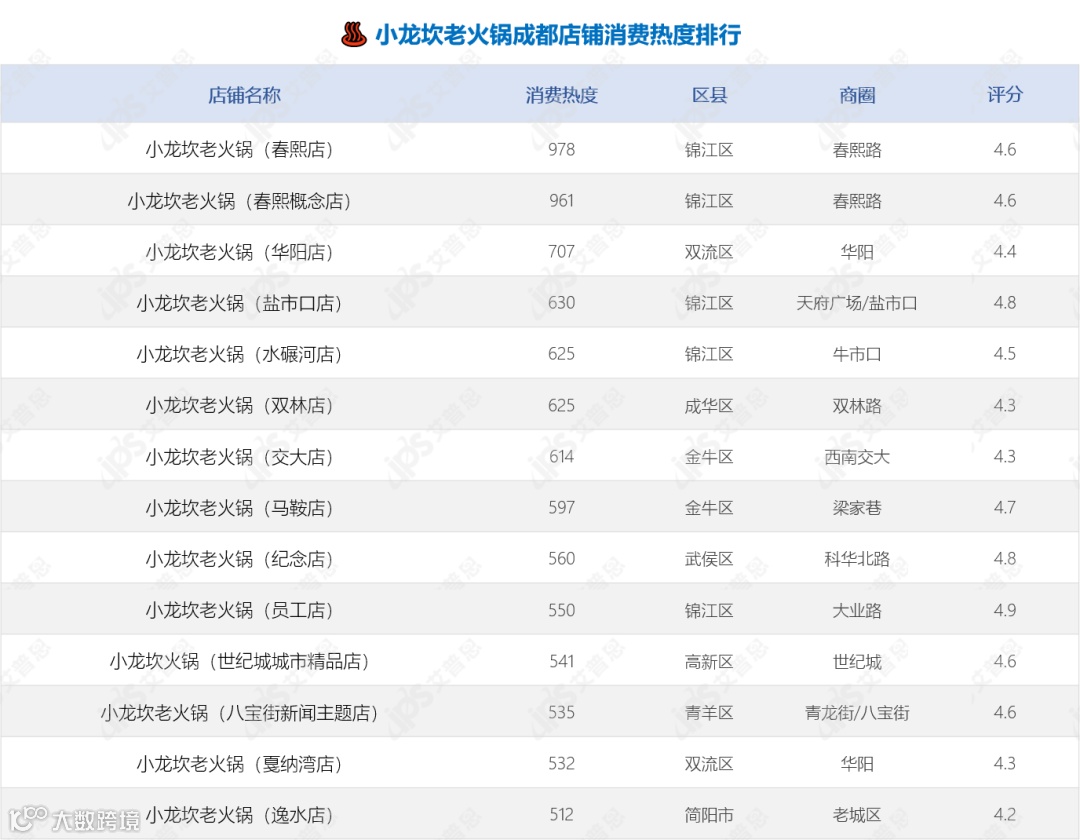Click business area 梁家巷

857,508
